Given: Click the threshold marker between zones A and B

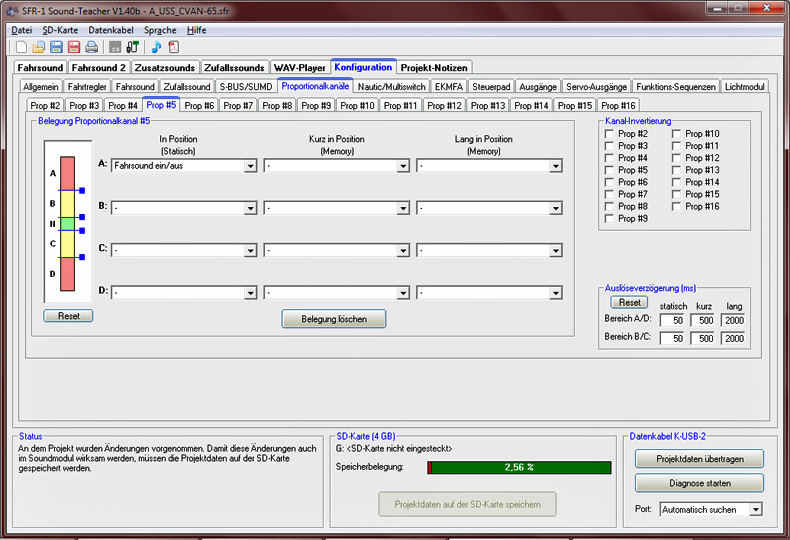Looking at the screenshot, I should click(82, 190).
